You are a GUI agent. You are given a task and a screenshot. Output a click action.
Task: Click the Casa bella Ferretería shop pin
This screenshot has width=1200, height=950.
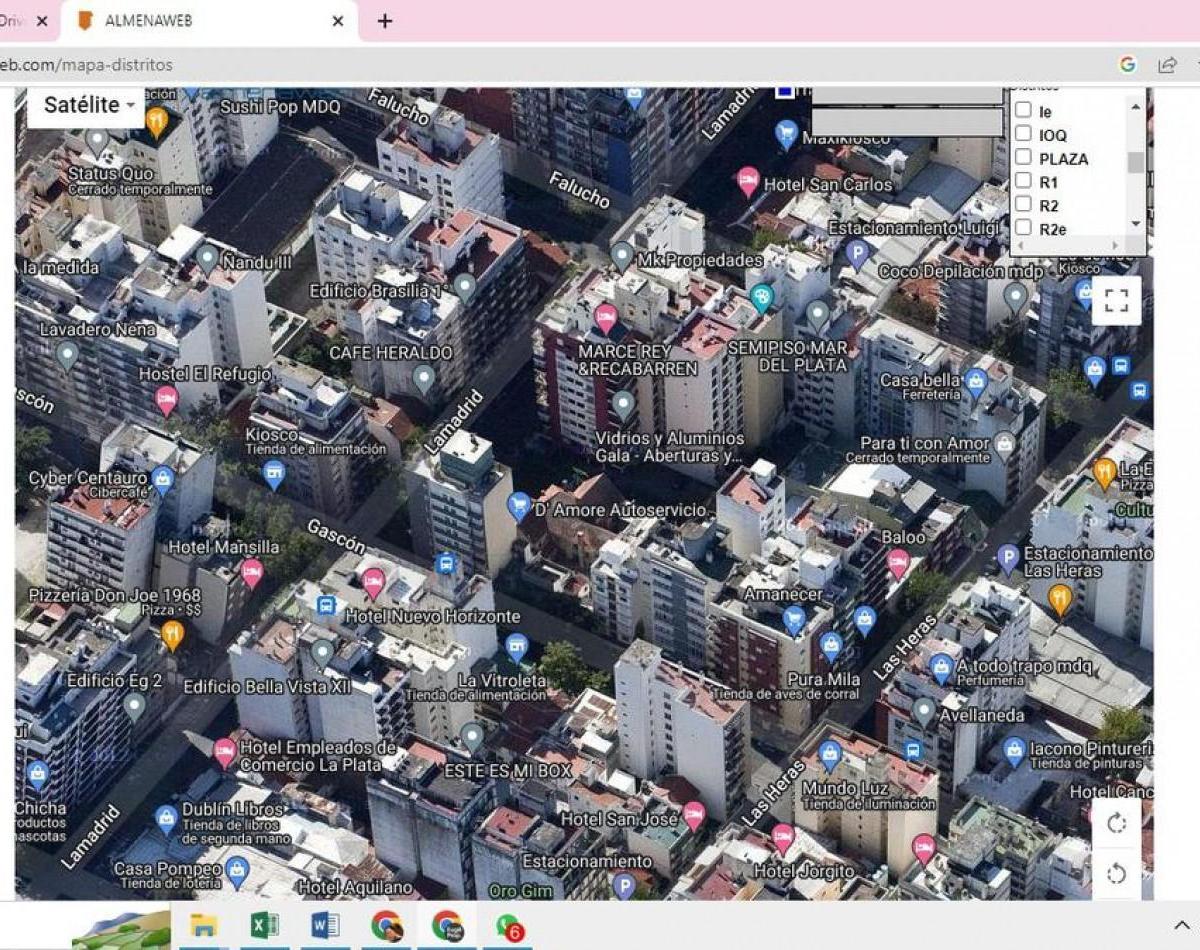pos(975,382)
